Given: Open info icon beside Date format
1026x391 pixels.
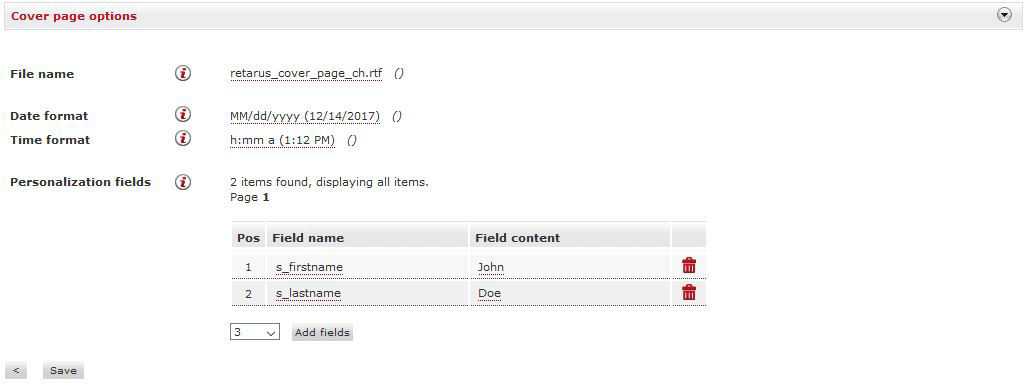Looking at the screenshot, I should [x=183, y=115].
